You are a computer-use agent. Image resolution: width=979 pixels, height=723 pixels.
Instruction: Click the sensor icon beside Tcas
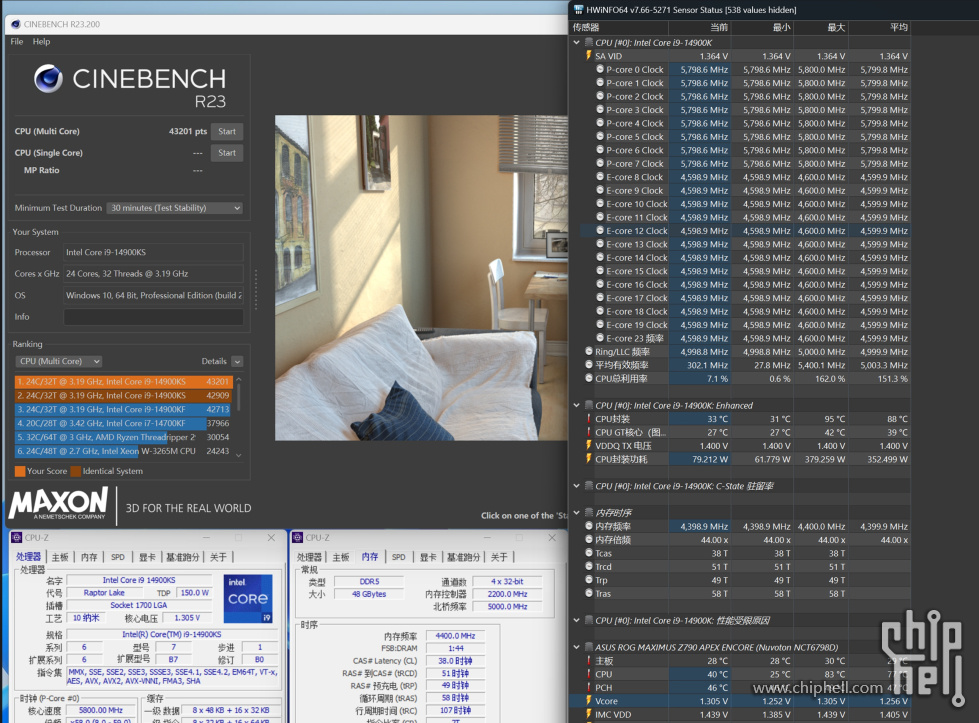click(589, 553)
